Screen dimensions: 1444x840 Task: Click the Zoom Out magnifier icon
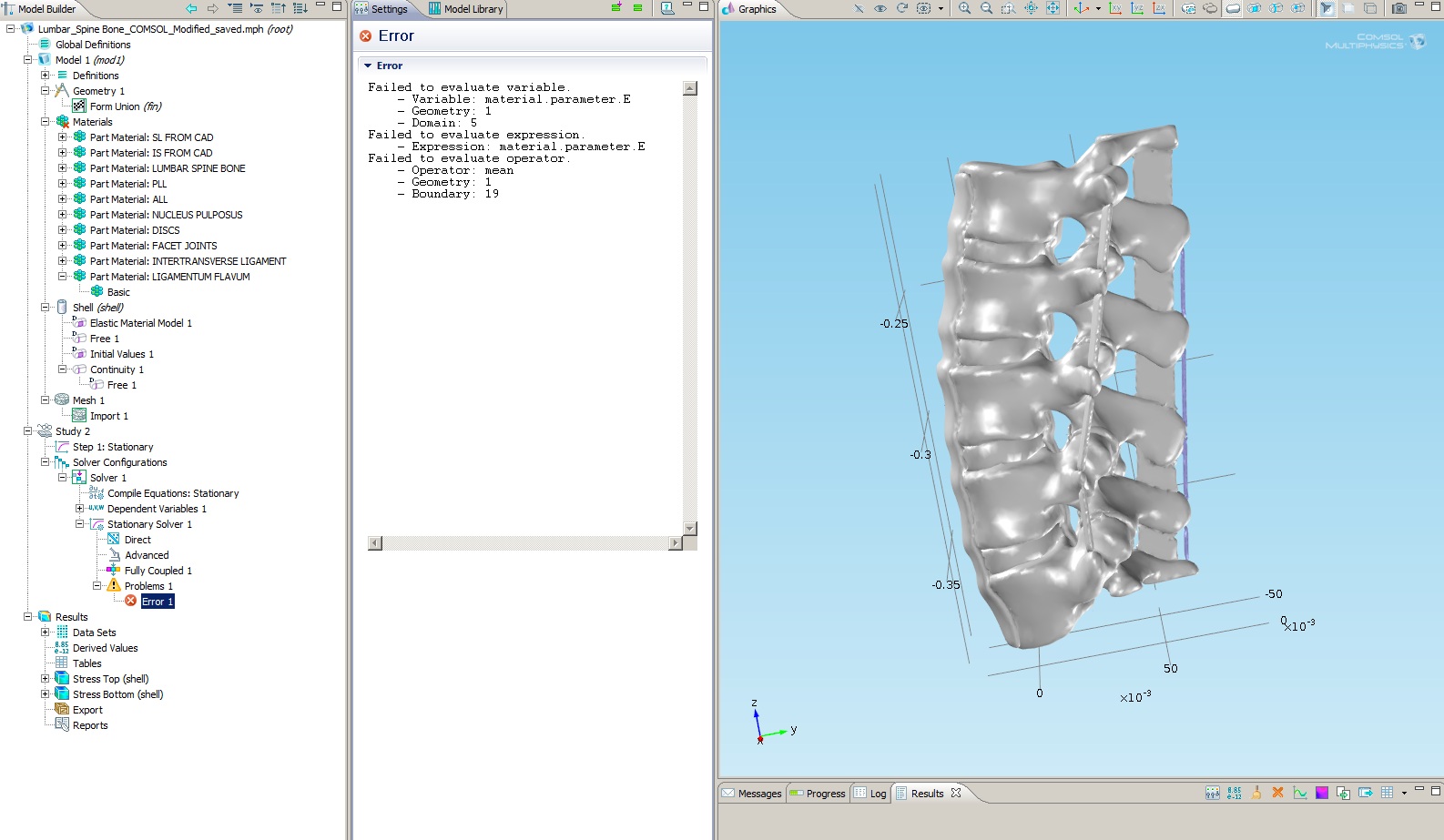[x=986, y=8]
